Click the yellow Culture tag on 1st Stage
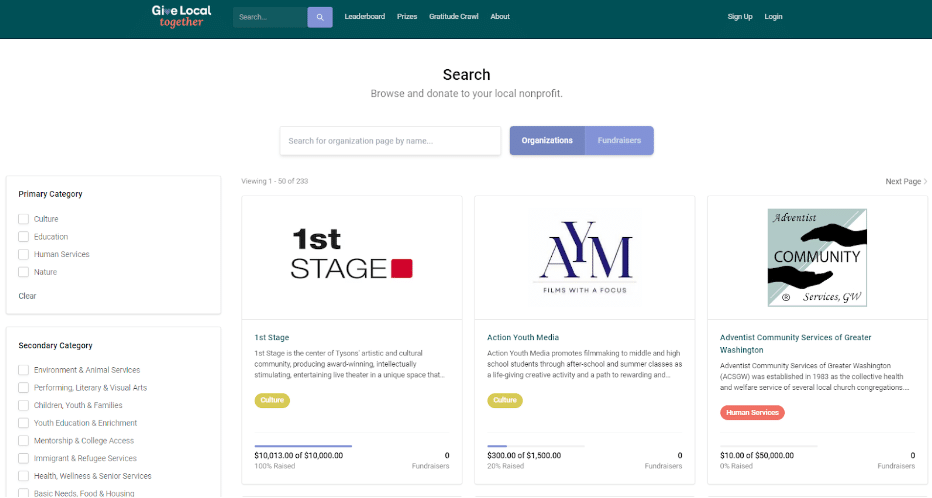 pos(272,401)
